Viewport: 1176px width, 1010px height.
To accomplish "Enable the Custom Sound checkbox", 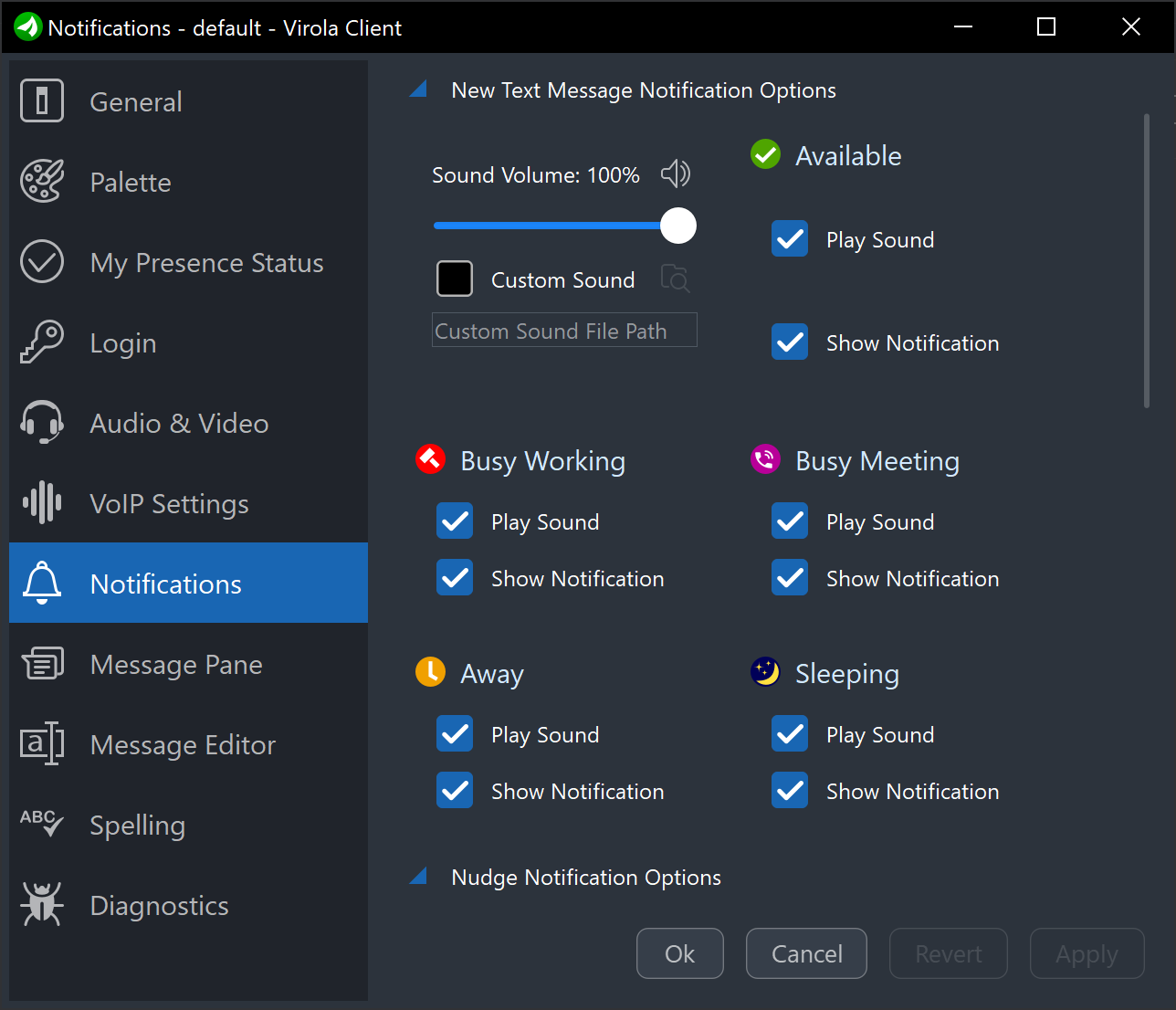I will (x=455, y=279).
